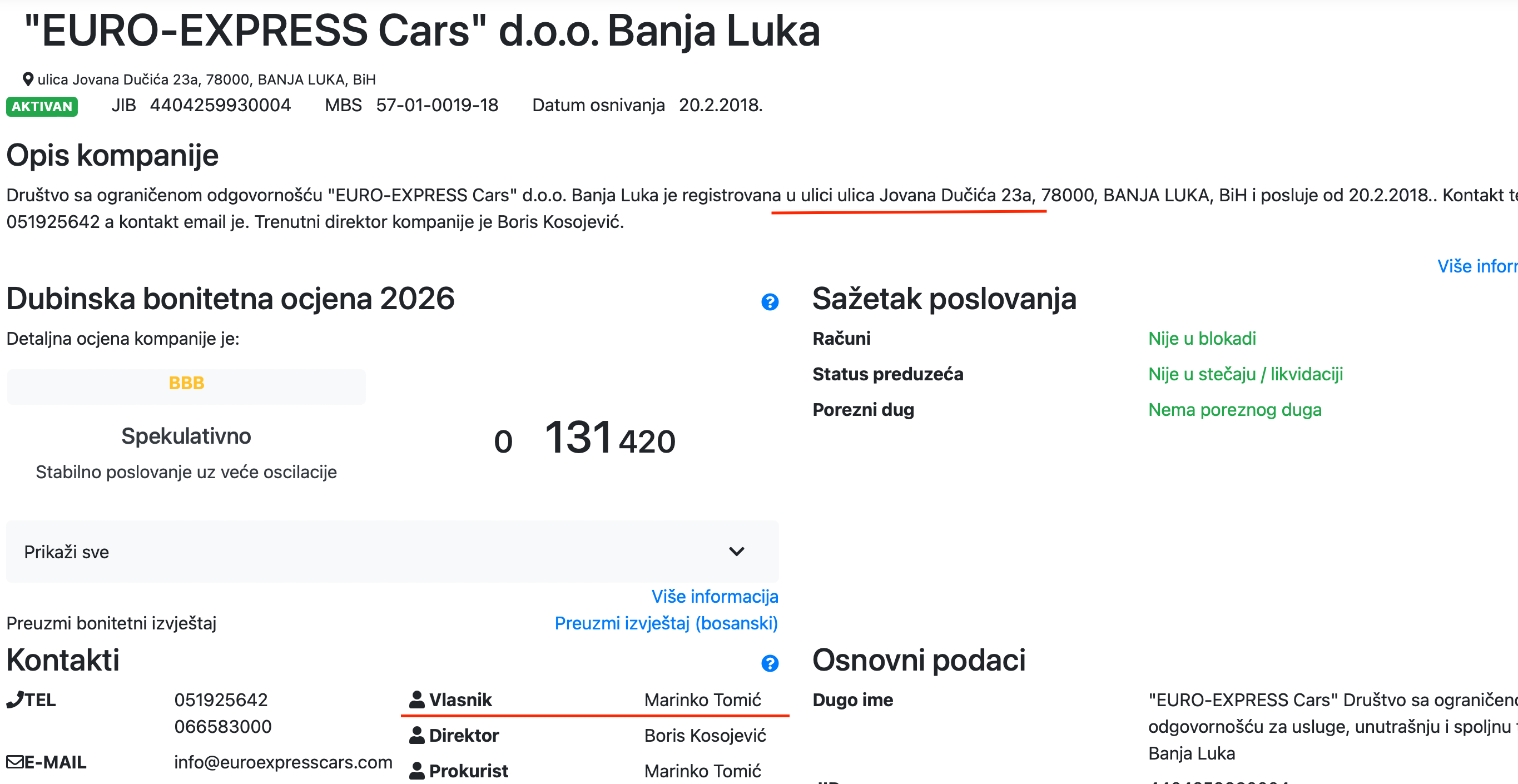
Task: Click the person icon next to Vlasnik
Action: pos(416,699)
